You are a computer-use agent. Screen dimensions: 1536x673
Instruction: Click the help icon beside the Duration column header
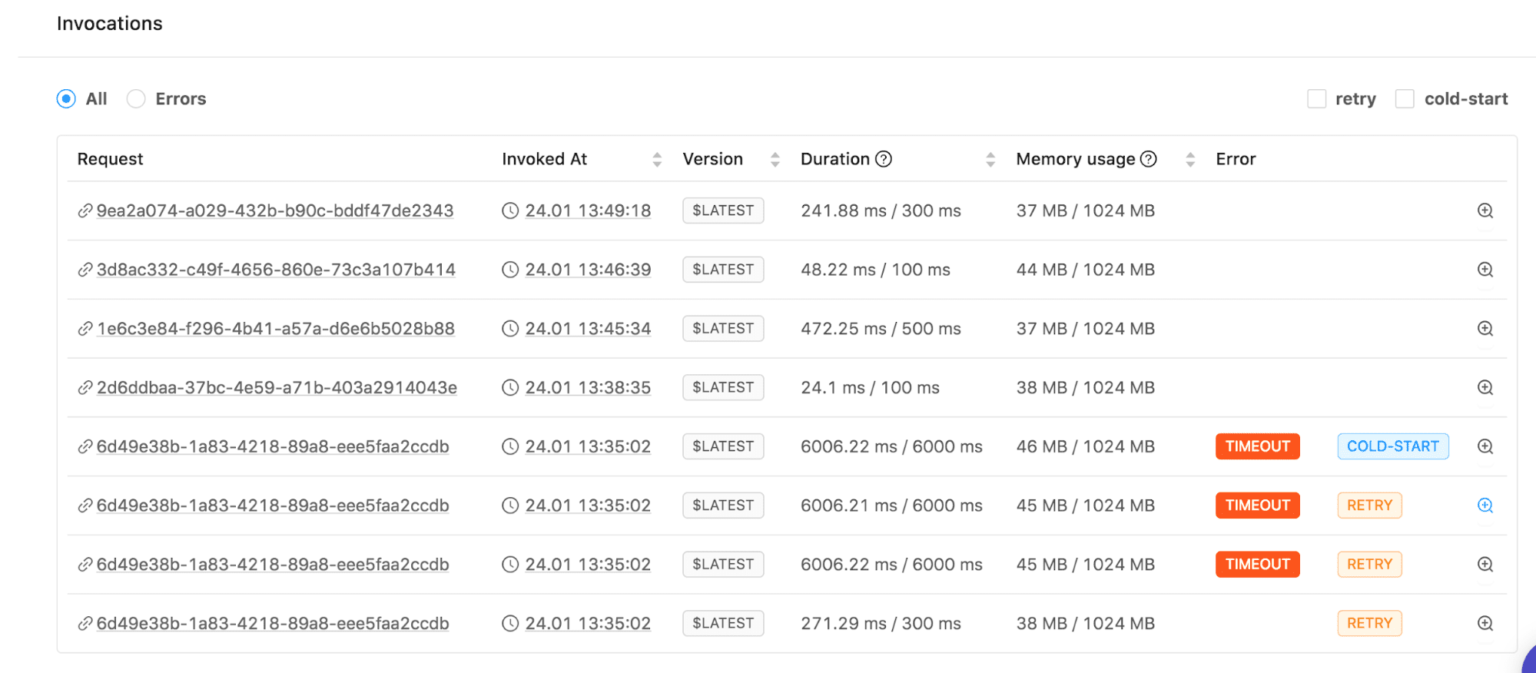886,158
